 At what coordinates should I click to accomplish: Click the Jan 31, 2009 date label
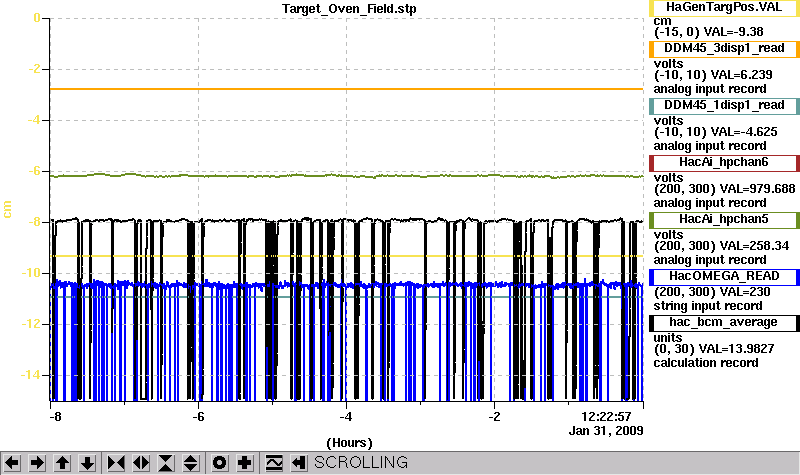(x=606, y=431)
